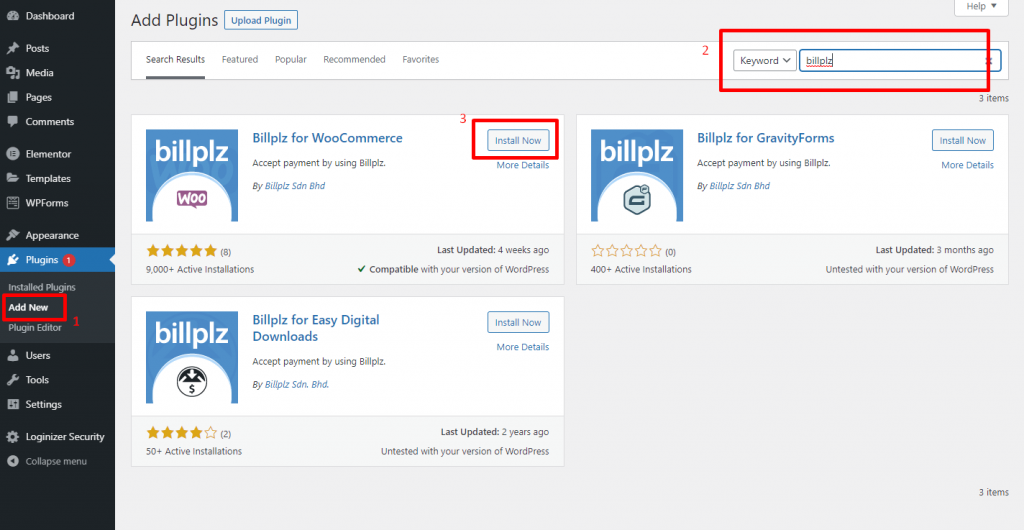Click 'Last Updated: 2 years ago' text
Image resolution: width=1024 pixels, height=530 pixels.
click(x=495, y=432)
